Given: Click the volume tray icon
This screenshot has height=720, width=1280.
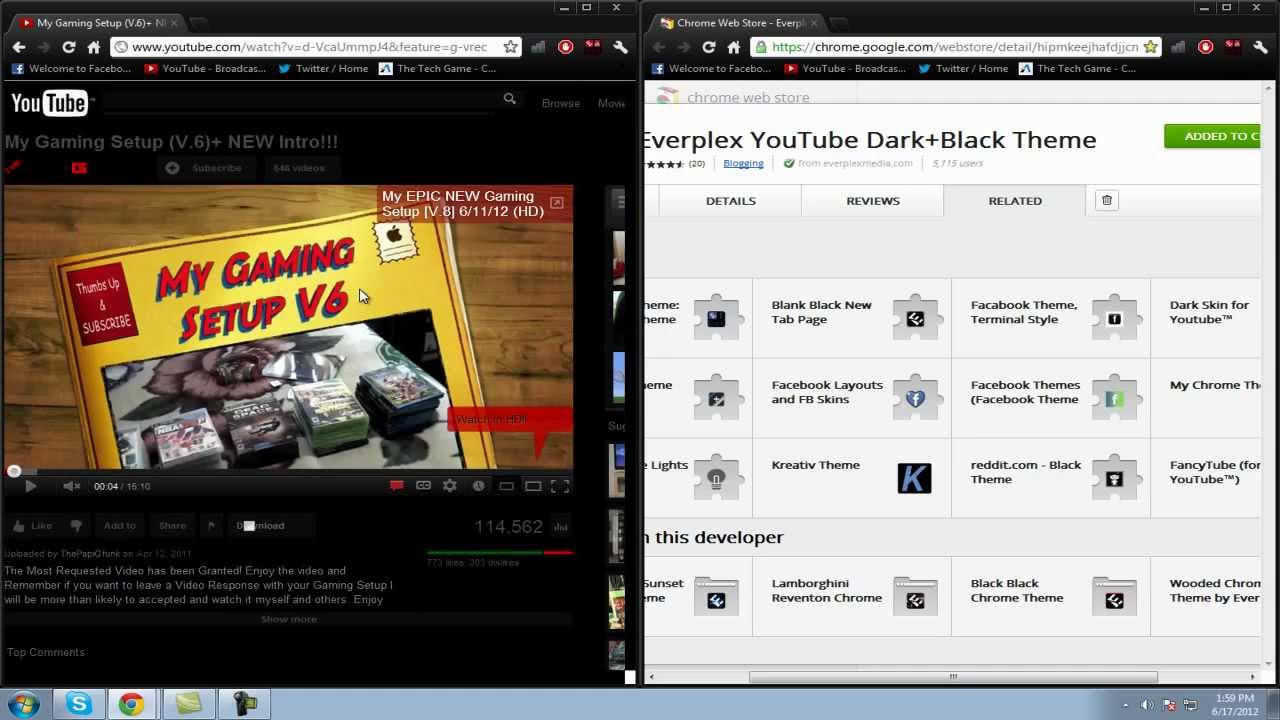Looking at the screenshot, I should (1147, 705).
